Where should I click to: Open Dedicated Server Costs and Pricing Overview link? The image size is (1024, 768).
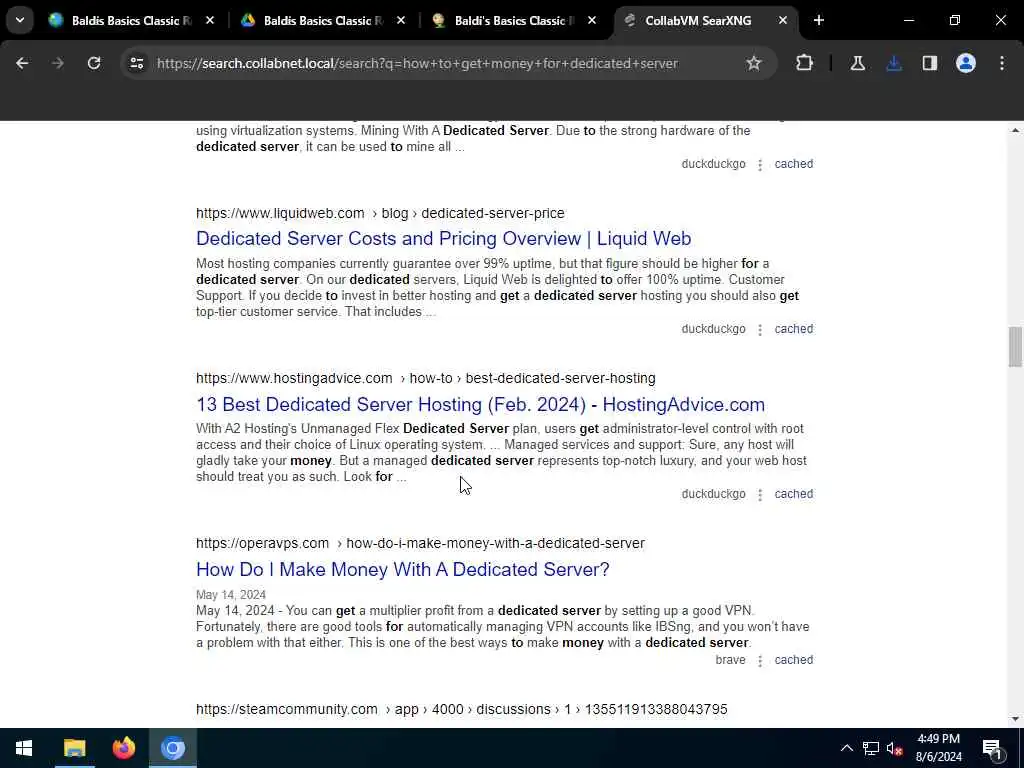[443, 238]
